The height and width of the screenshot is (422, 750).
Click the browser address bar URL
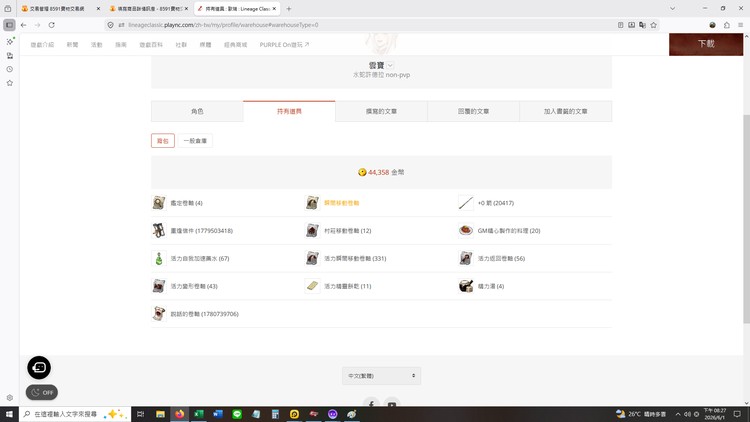pyautogui.click(x=223, y=25)
